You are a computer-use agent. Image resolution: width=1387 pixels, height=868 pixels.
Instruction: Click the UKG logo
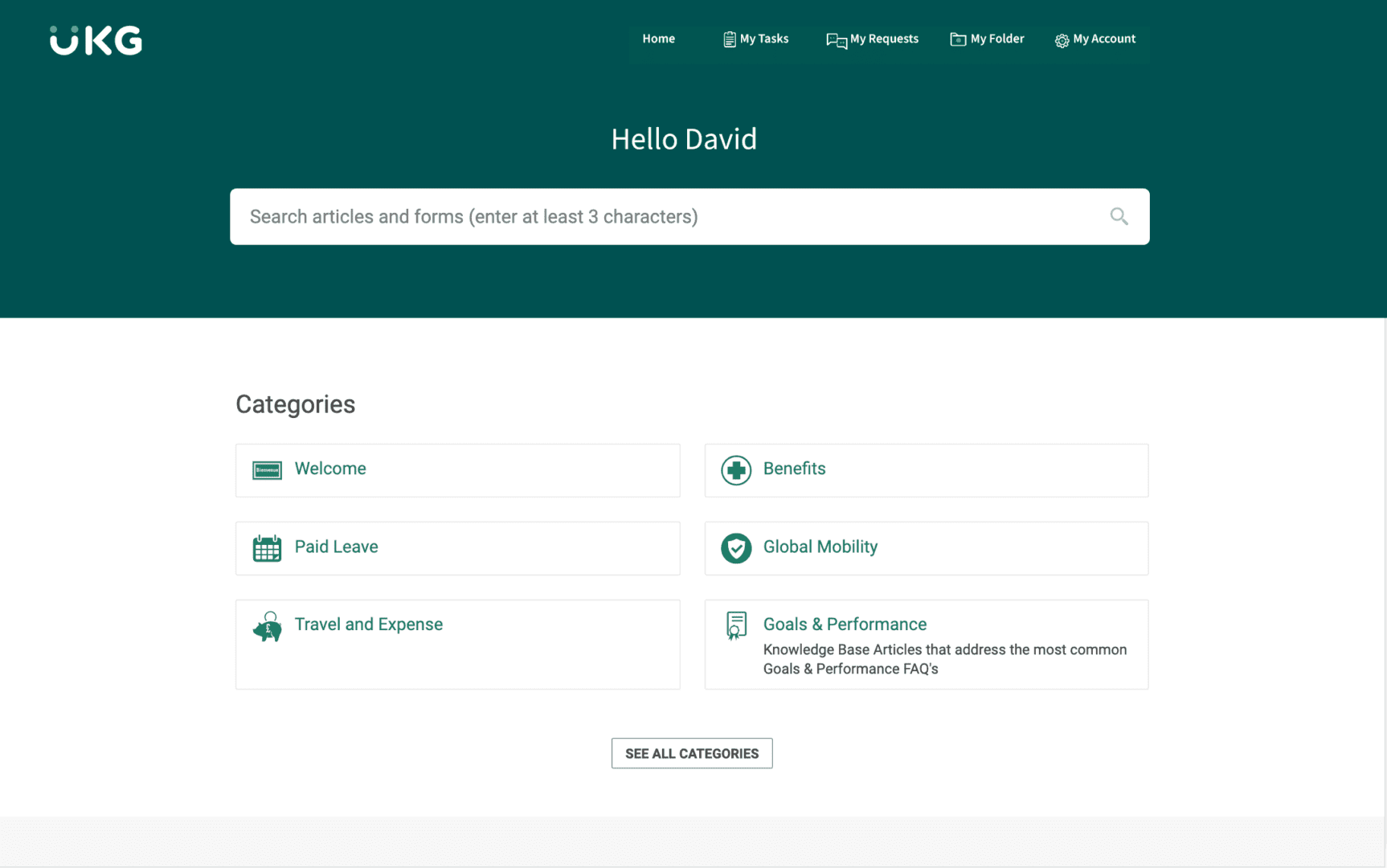pyautogui.click(x=96, y=40)
